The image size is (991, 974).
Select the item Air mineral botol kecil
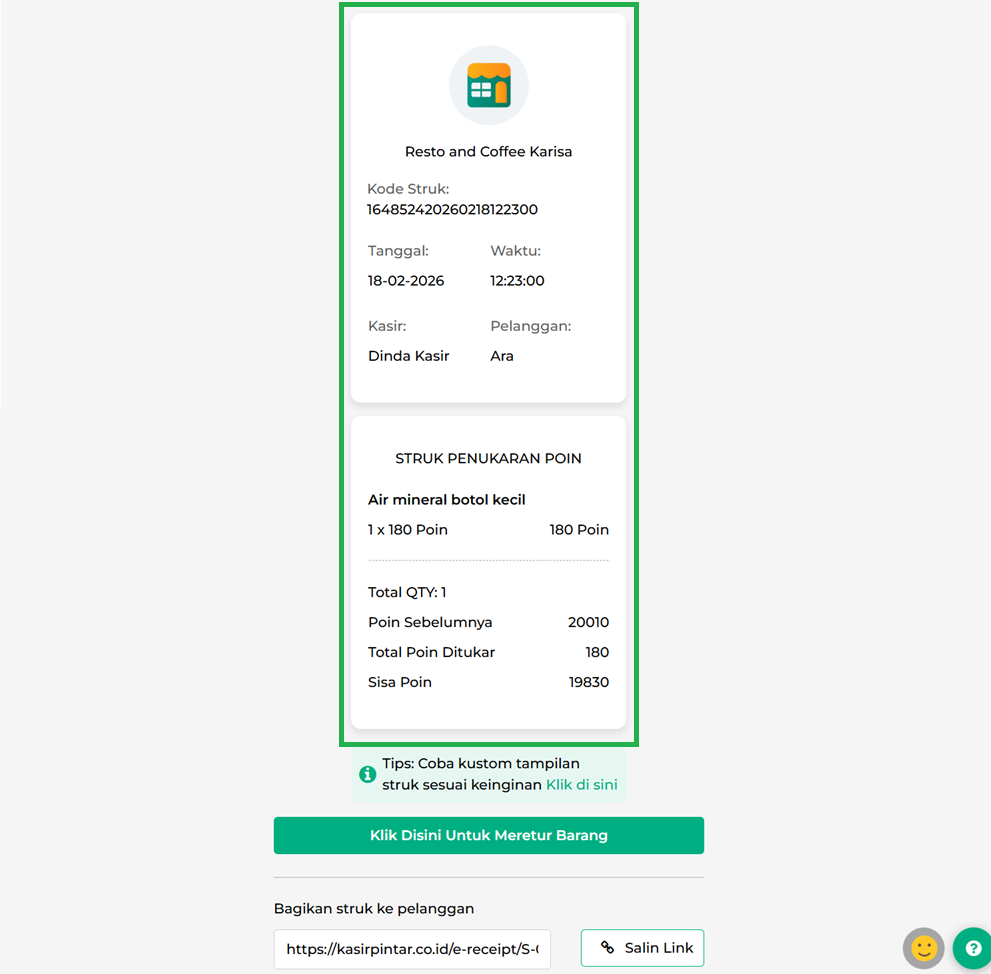coord(446,500)
